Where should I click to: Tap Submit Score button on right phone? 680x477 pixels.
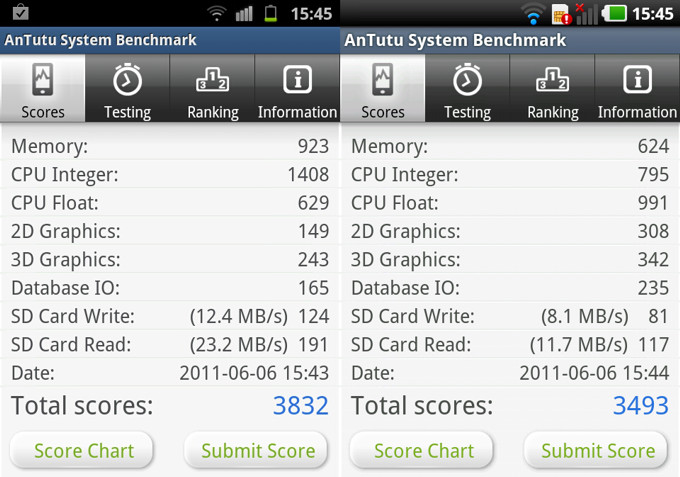point(596,451)
